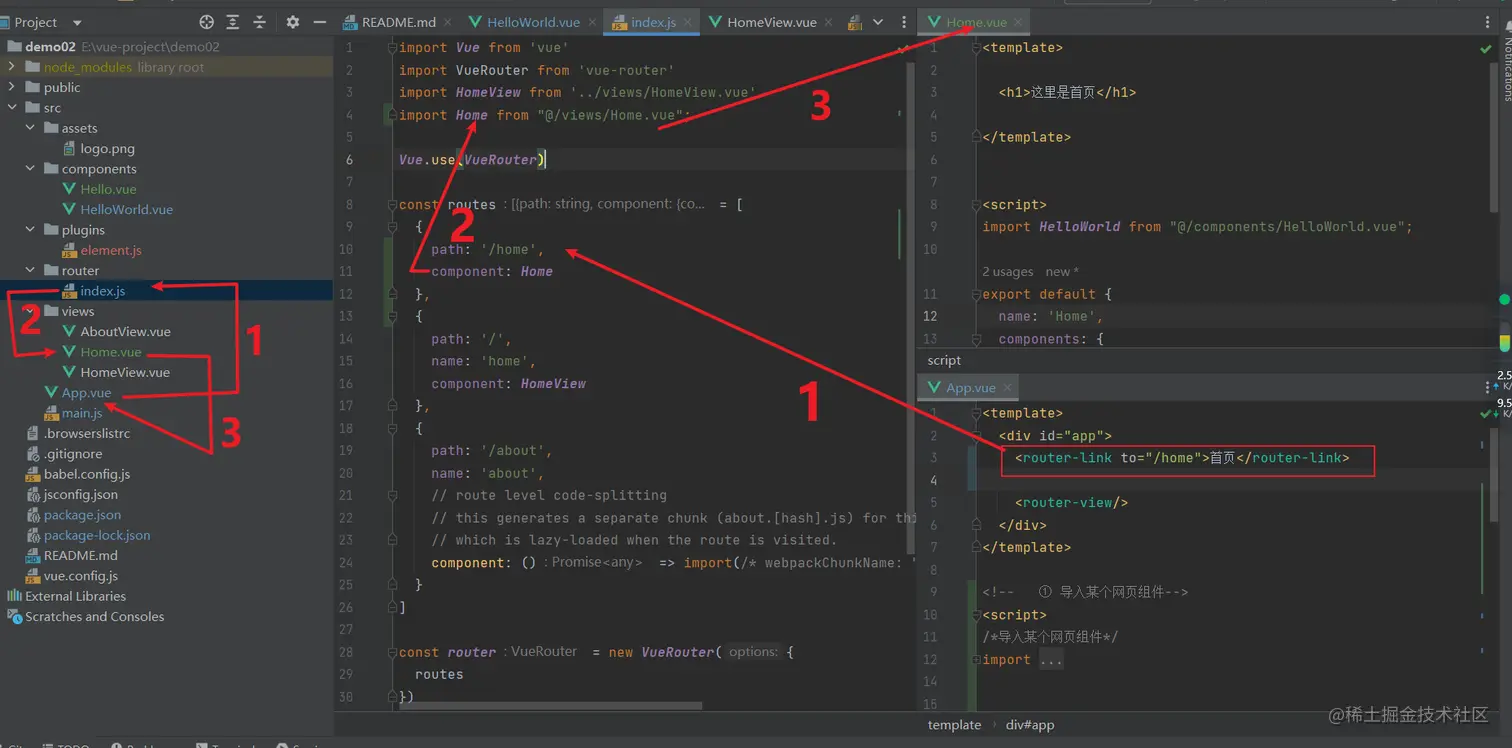The width and height of the screenshot is (1512, 748).
Task: Select Scratches and Consoles node
Action: click(x=94, y=616)
